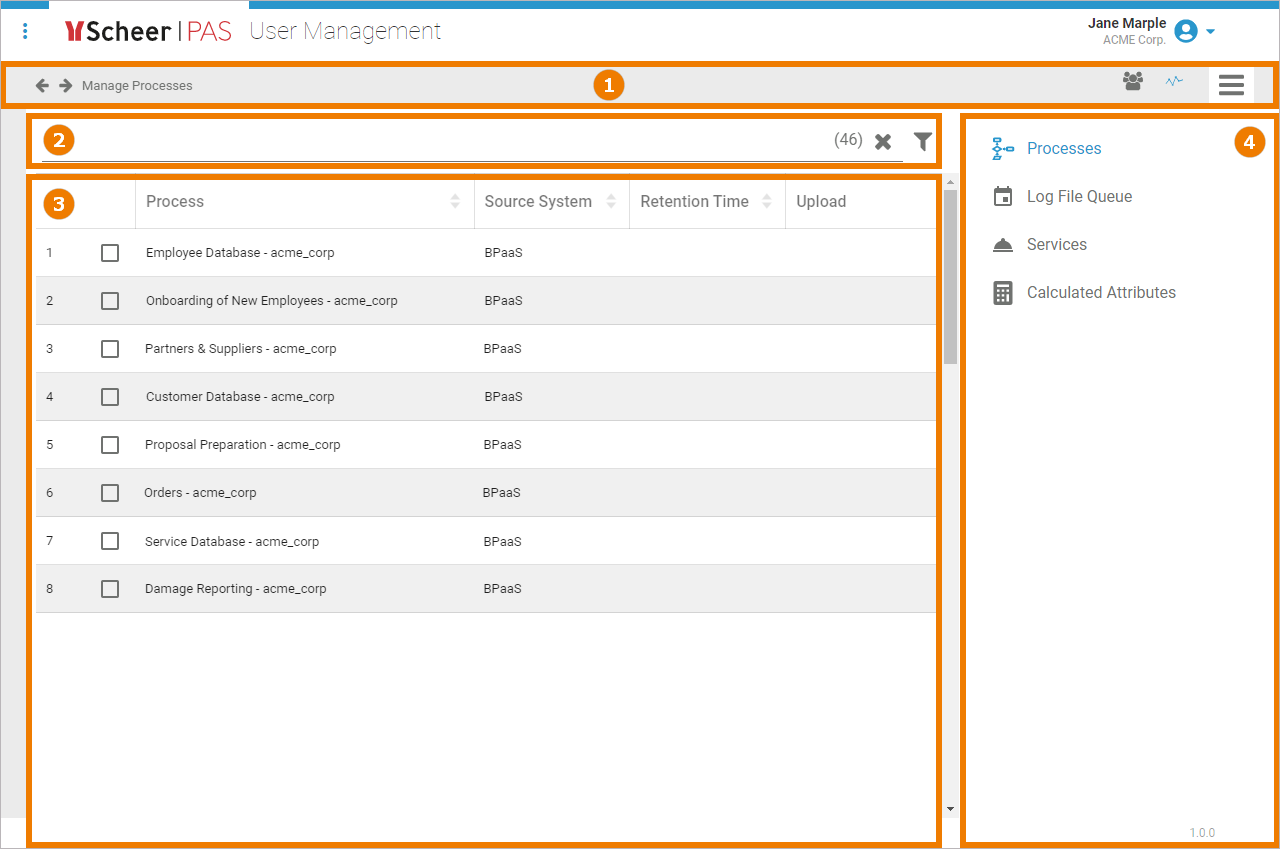Click the pulse monitoring icon

point(1174,82)
